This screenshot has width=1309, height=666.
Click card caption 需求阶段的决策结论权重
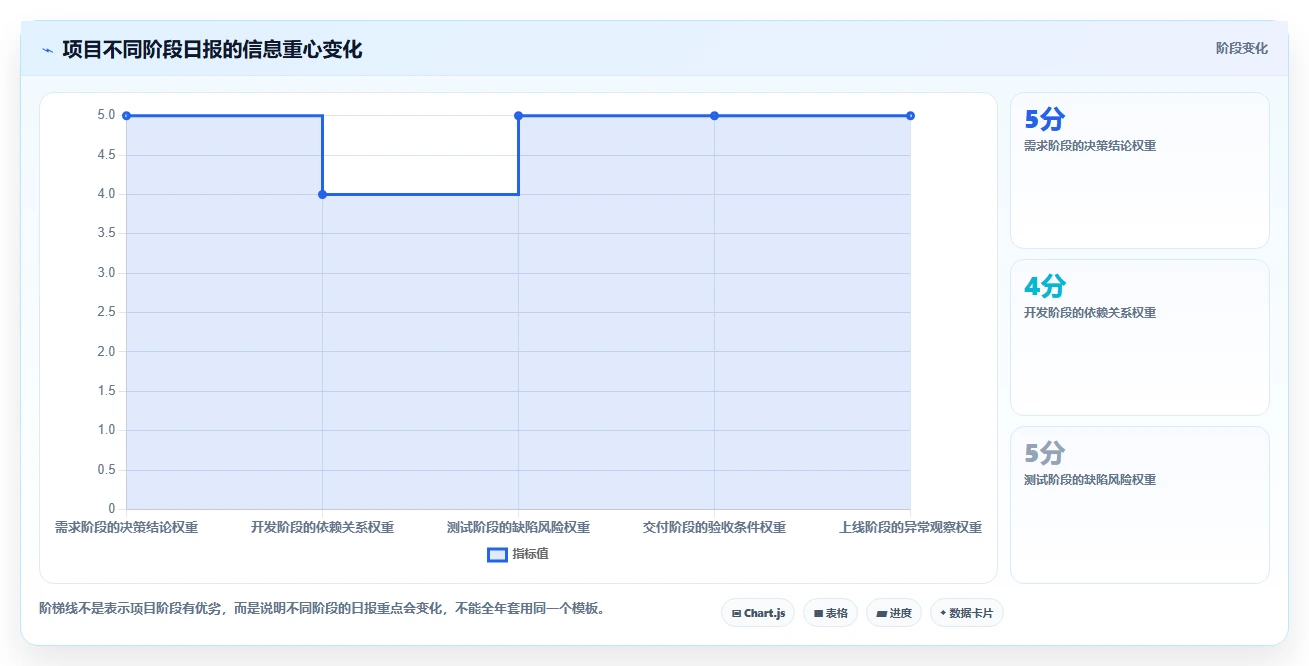pyautogui.click(x=1090, y=146)
